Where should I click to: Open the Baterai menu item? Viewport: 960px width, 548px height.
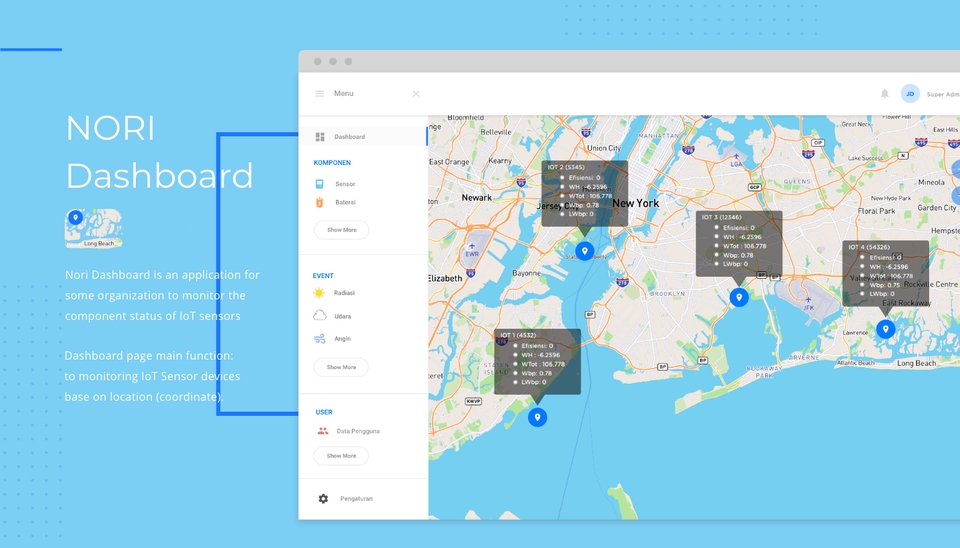[x=345, y=202]
